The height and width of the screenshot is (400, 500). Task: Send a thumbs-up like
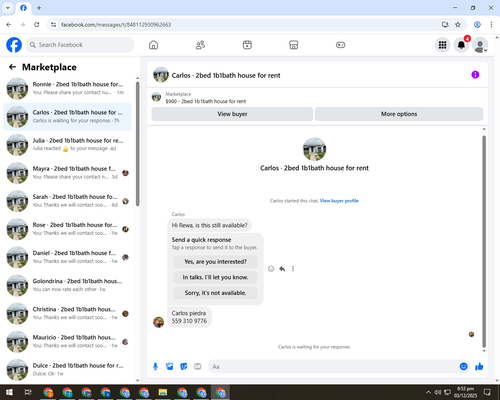[479, 367]
